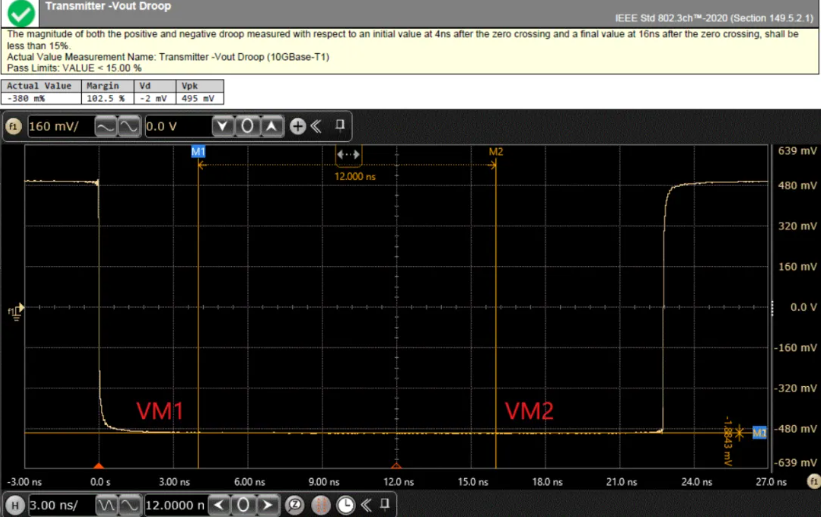This screenshot has height=519, width=822.
Task: Collapse the horizontal toolbar with double chevron
Action: (x=367, y=505)
